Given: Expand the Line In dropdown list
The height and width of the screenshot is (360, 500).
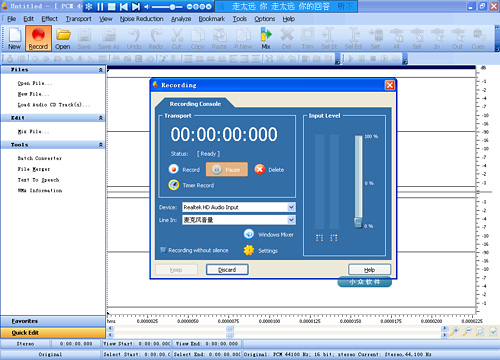Looking at the screenshot, I should pos(291,220).
